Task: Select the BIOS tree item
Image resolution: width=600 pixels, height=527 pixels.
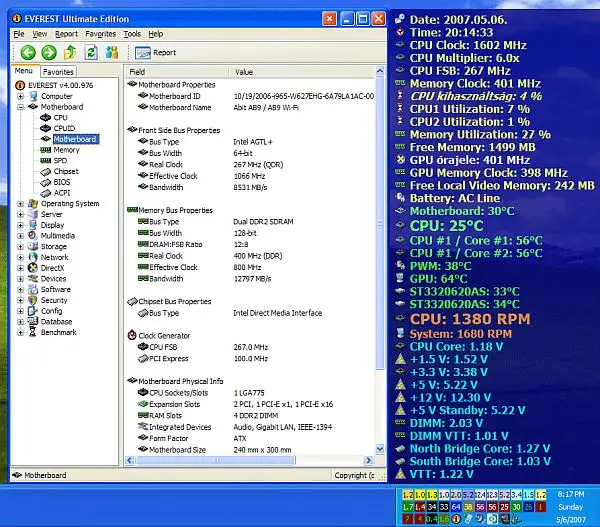Action: tap(62, 182)
